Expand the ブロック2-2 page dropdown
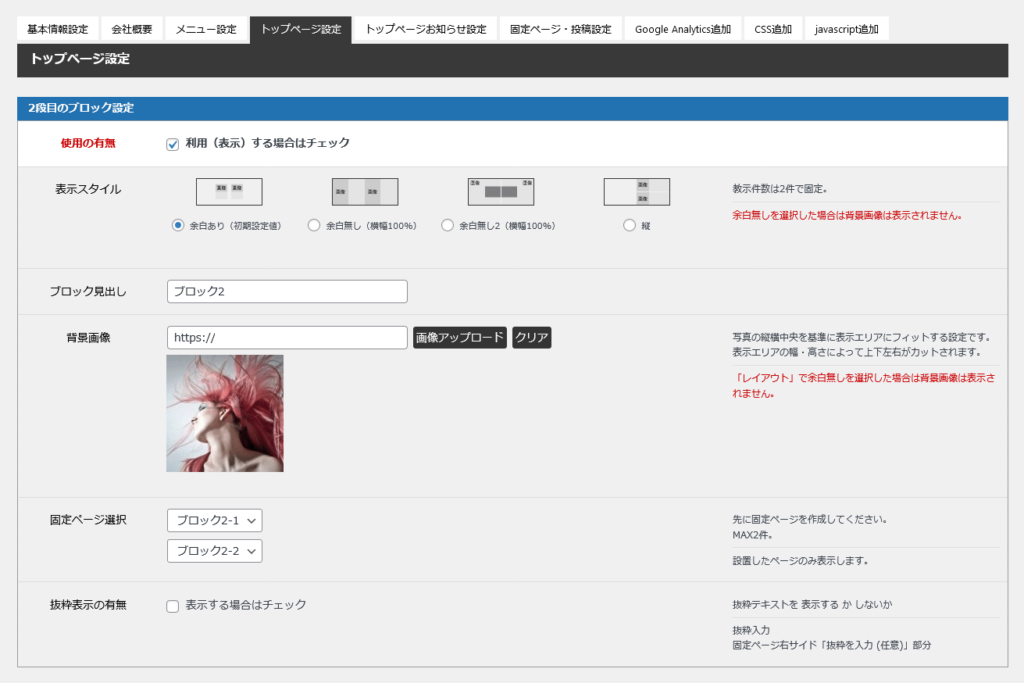 (x=215, y=551)
